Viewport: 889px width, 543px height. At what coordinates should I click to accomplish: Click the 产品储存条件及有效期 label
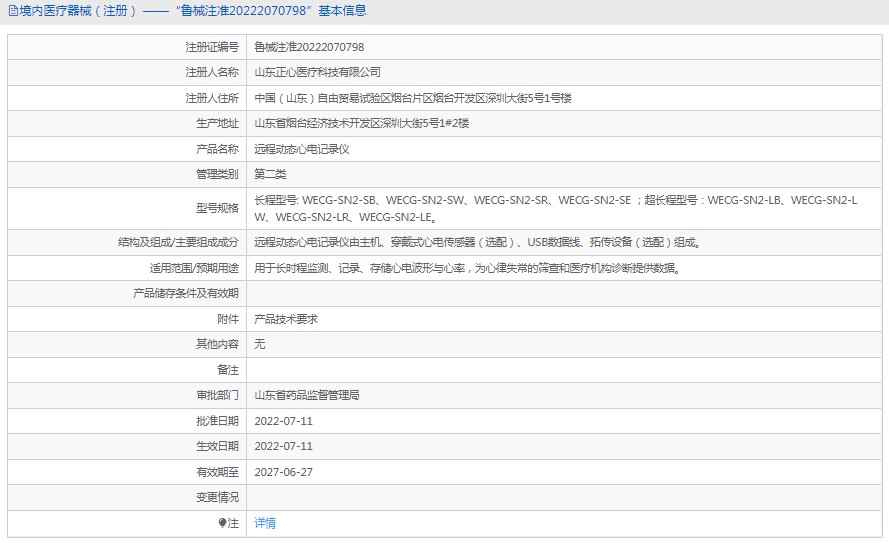pos(186,293)
